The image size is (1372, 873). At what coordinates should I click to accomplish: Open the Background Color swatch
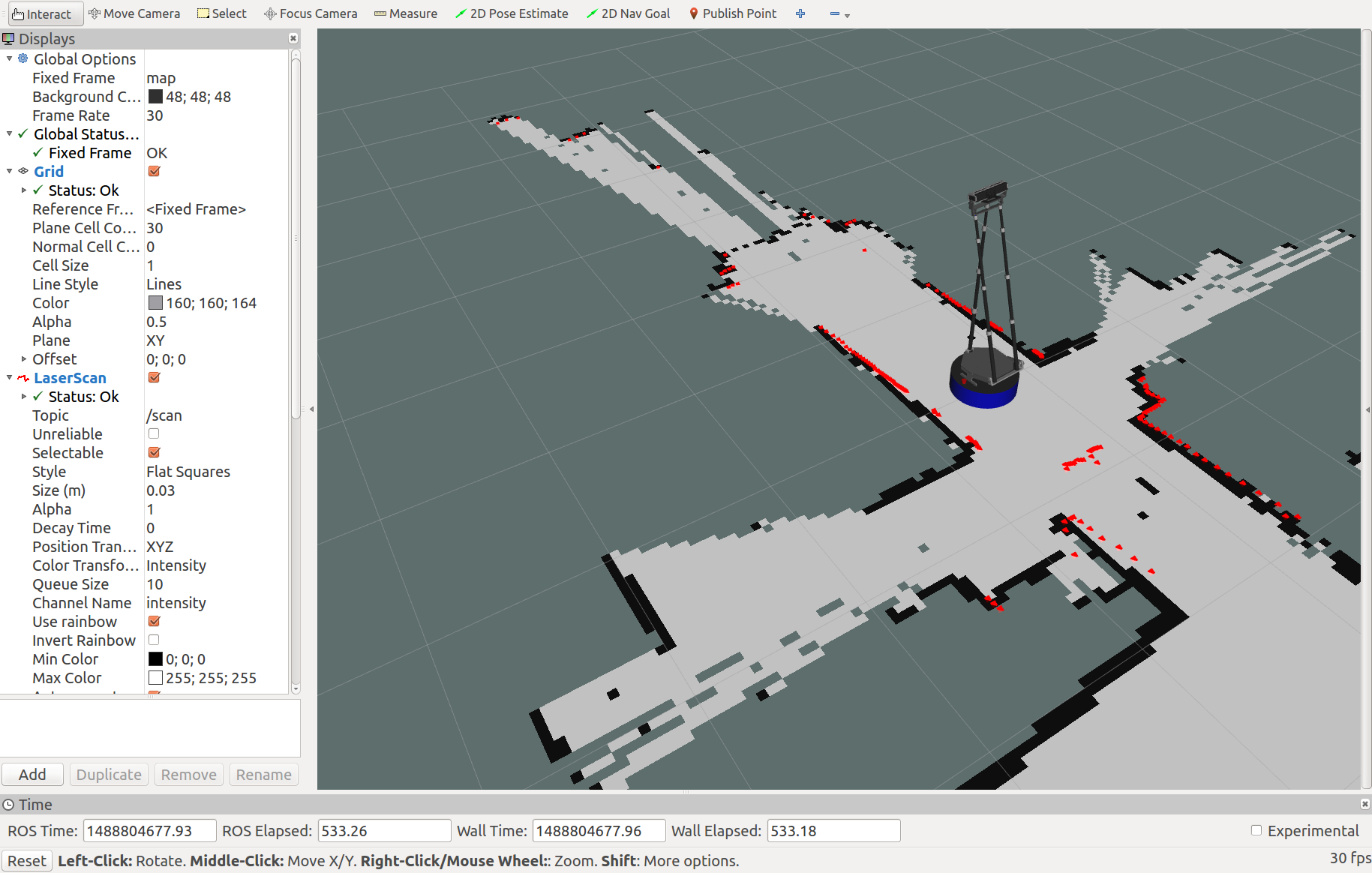155,97
